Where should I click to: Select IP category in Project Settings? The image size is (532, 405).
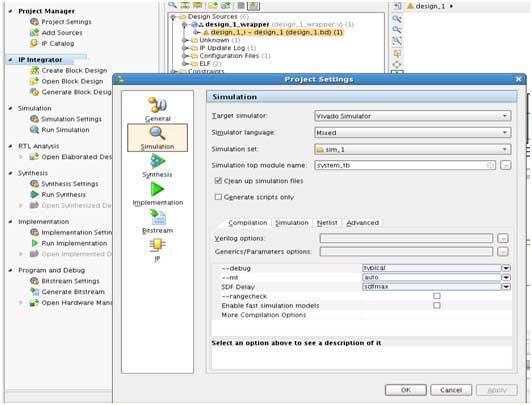click(157, 250)
